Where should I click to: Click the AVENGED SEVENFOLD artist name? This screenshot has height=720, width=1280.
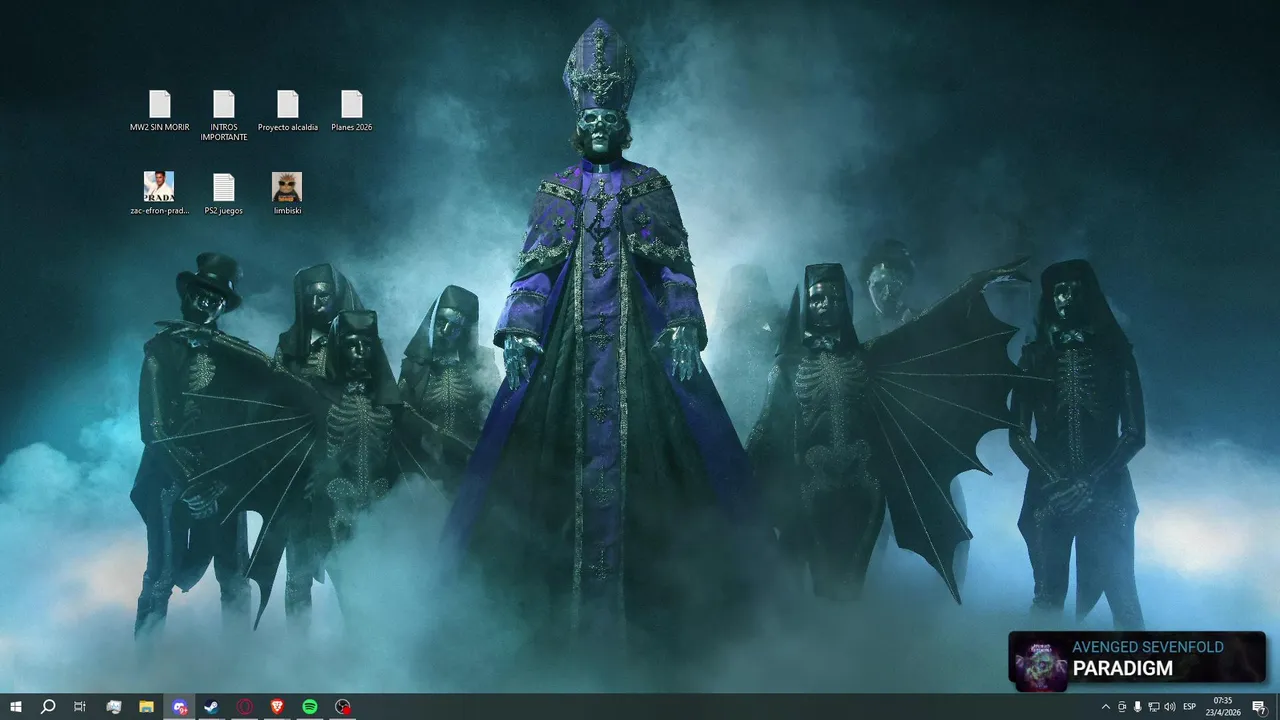tap(1148, 647)
